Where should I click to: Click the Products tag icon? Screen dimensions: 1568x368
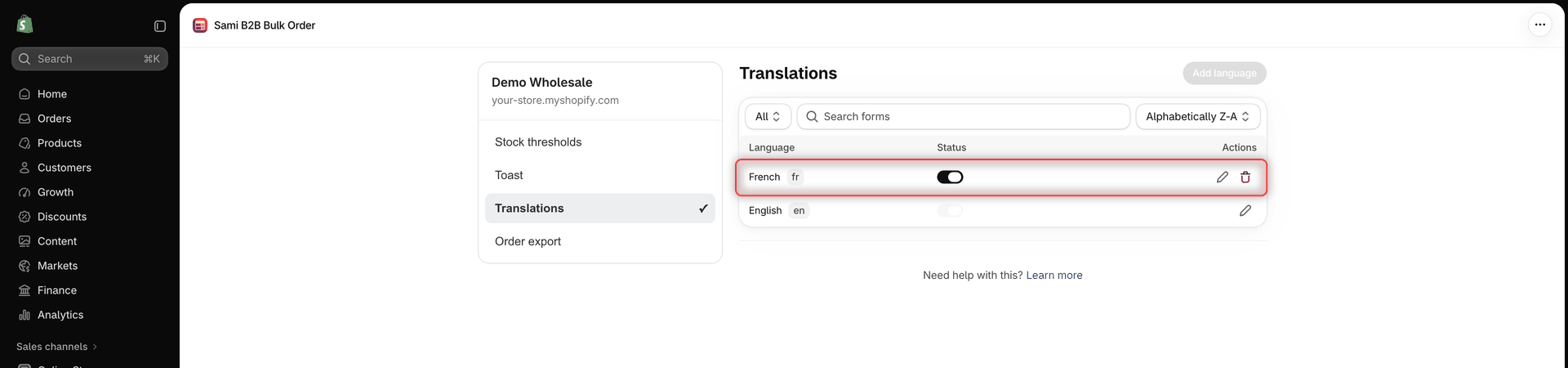pyautogui.click(x=24, y=143)
